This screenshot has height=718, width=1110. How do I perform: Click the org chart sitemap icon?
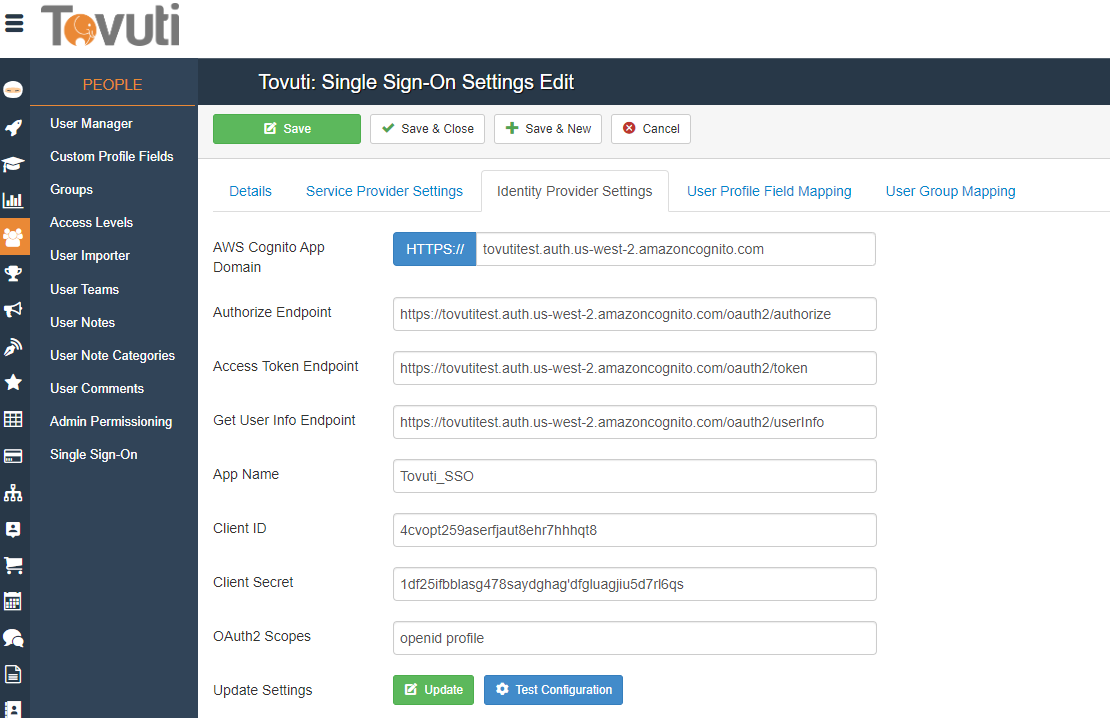(14, 493)
